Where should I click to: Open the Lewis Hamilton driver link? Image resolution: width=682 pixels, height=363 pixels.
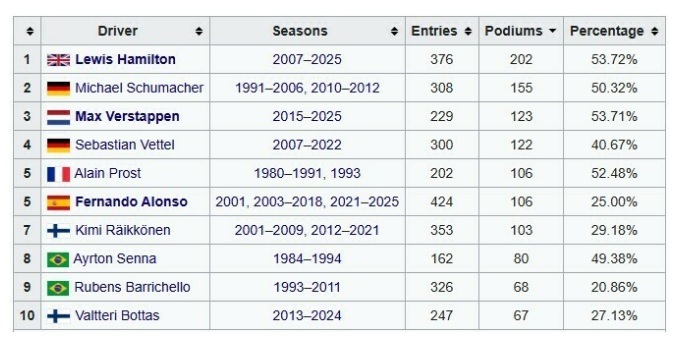(x=125, y=60)
